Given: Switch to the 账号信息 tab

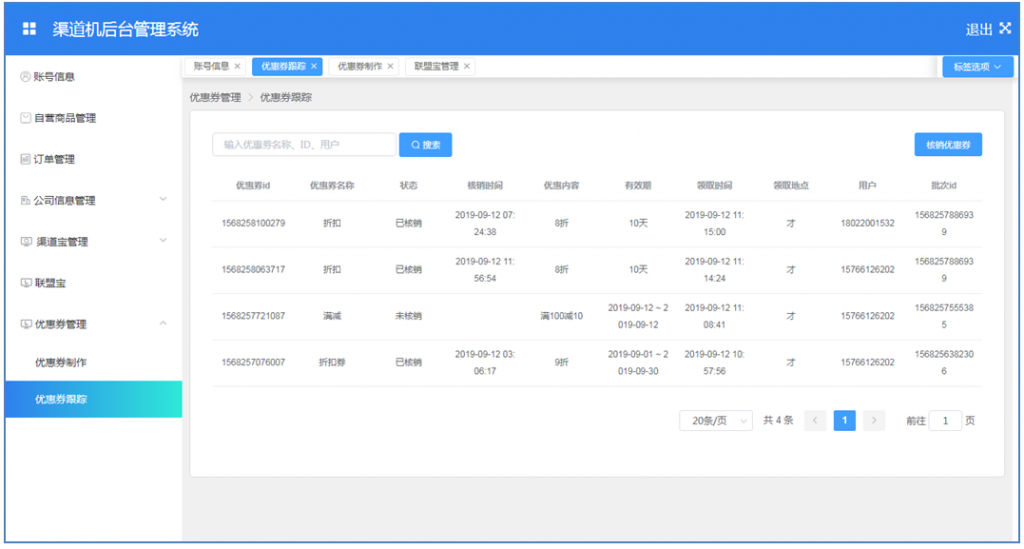Looking at the screenshot, I should click(x=211, y=66).
